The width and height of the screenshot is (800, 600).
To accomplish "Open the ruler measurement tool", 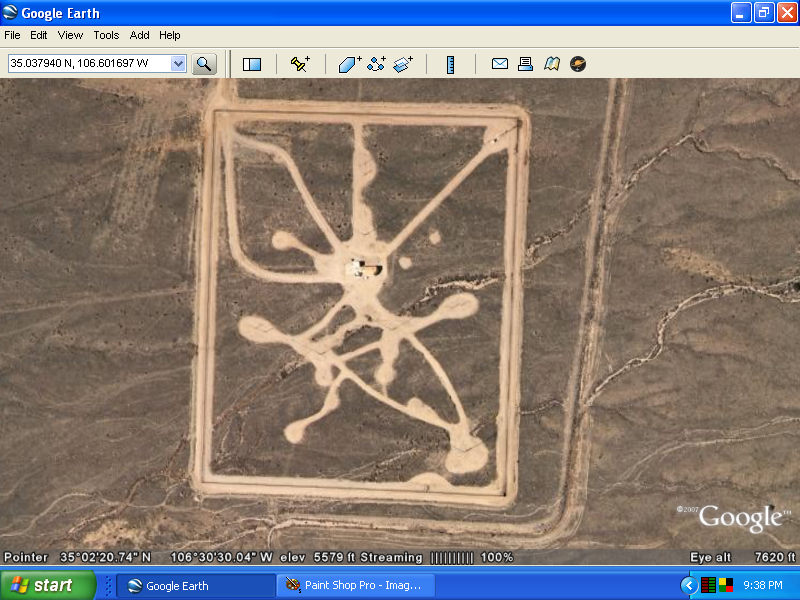I will pos(451,65).
